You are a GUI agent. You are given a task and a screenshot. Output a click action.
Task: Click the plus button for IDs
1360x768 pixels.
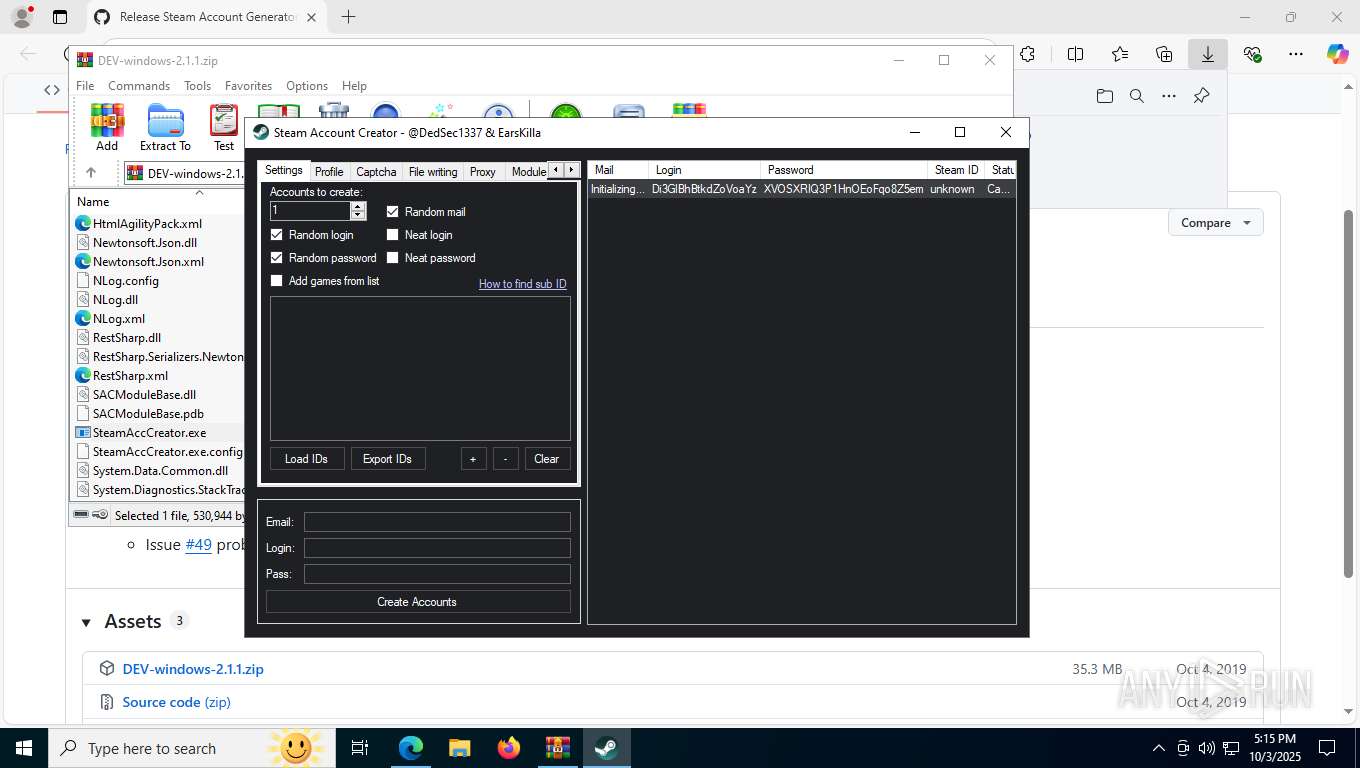pos(473,459)
